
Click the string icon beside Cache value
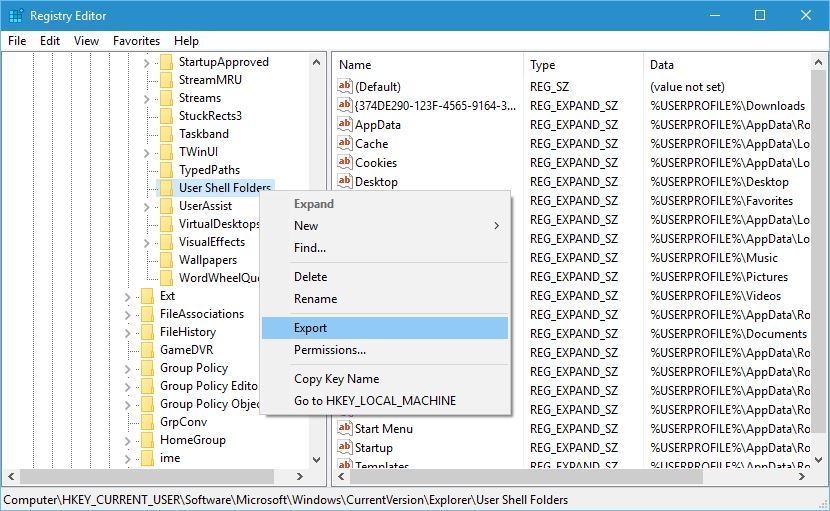click(x=345, y=143)
